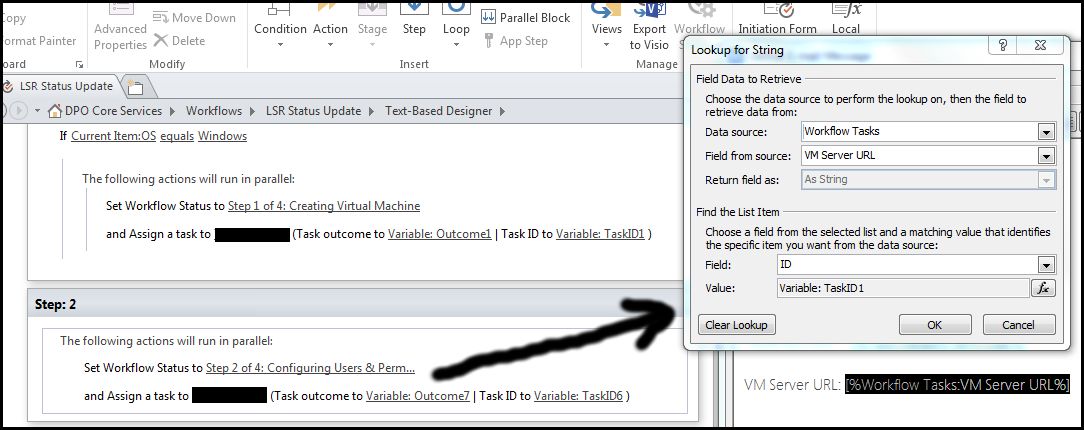Go to DPO Core Services breadcrumb
1084x430 pixels.
pos(113,111)
